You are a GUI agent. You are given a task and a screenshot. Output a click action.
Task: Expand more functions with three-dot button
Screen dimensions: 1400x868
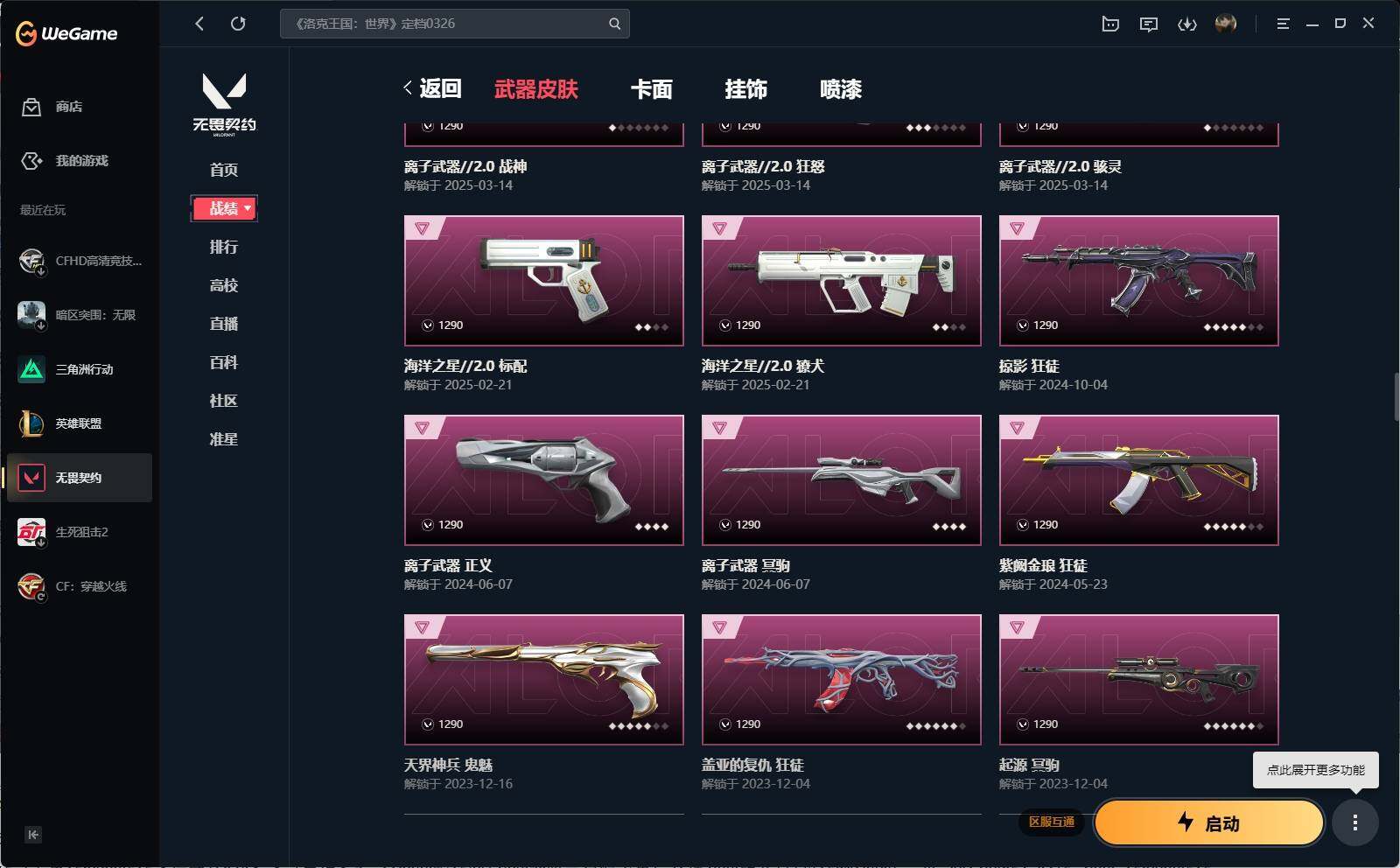coord(1355,822)
